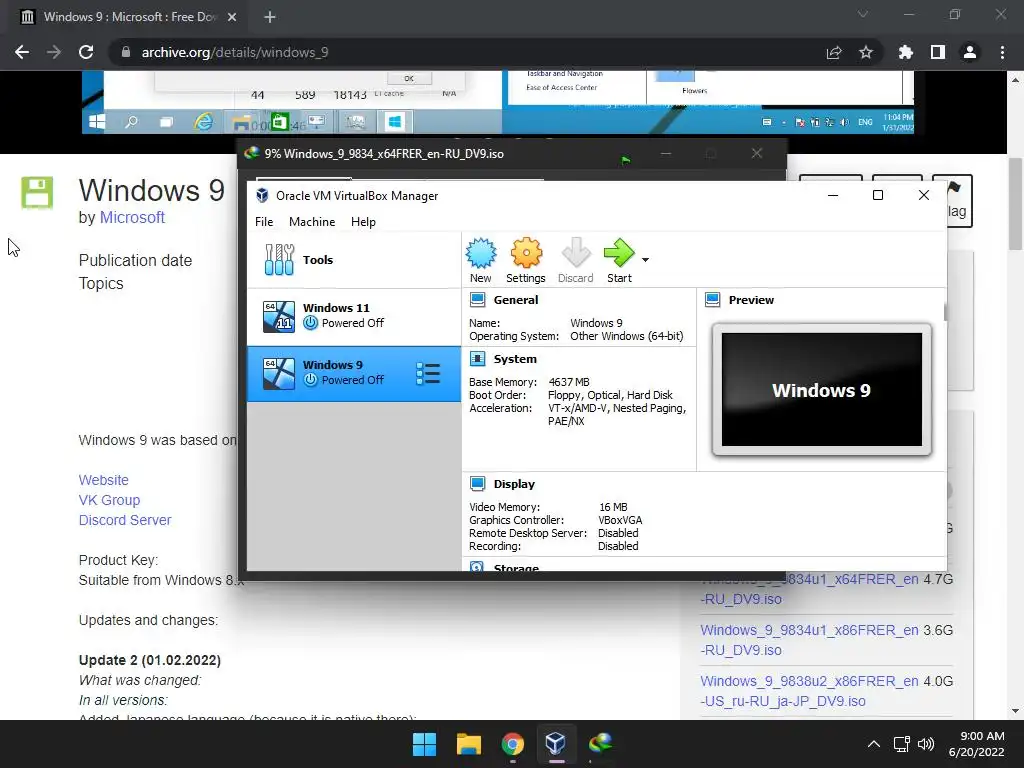Open Chrome profile avatar icon
The height and width of the screenshot is (768, 1024).
[970, 52]
